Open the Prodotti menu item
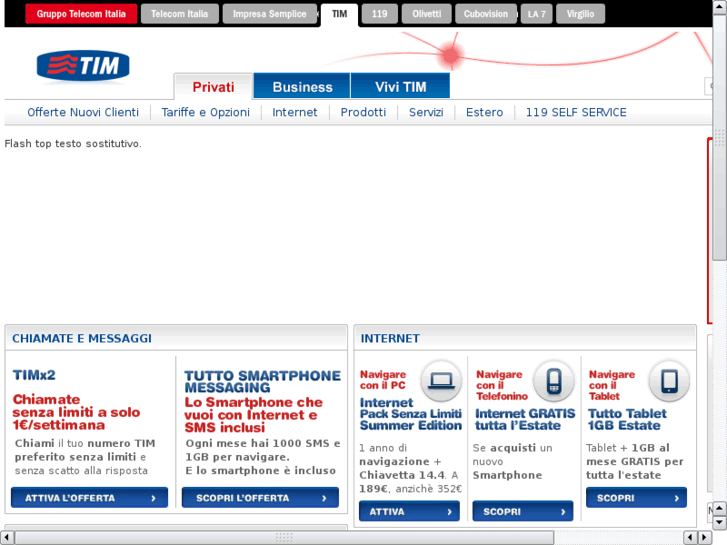Viewport: 727px width, 545px height. [x=363, y=112]
